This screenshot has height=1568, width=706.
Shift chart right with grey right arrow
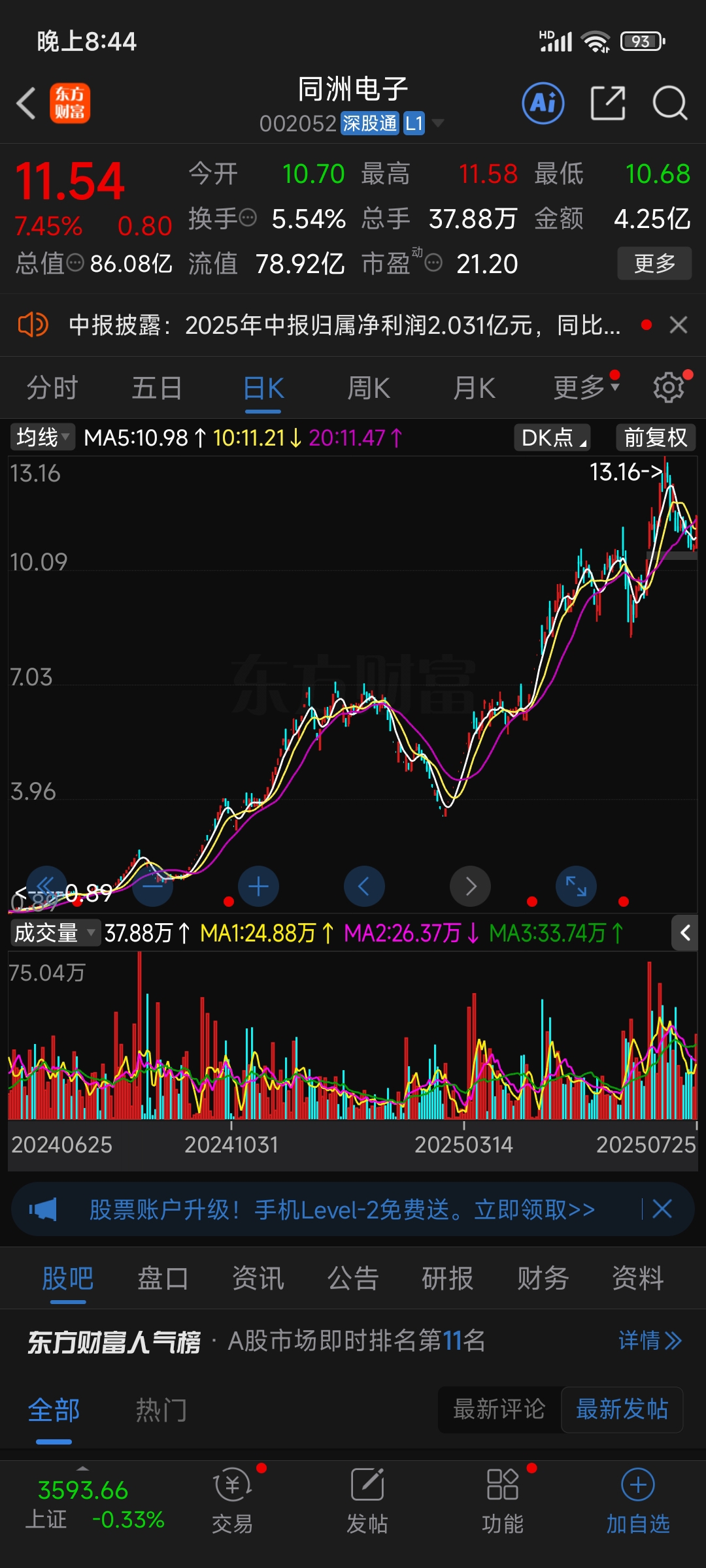pos(470,887)
